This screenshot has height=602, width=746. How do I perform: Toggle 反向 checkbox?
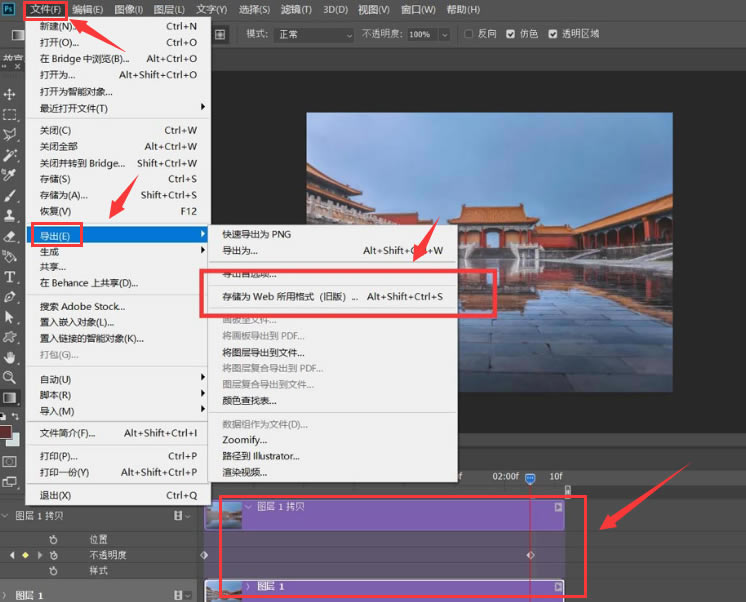tap(469, 34)
